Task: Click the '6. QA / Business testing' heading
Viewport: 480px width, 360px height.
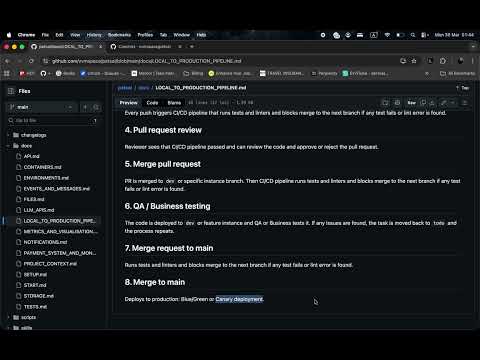Action: (167, 206)
